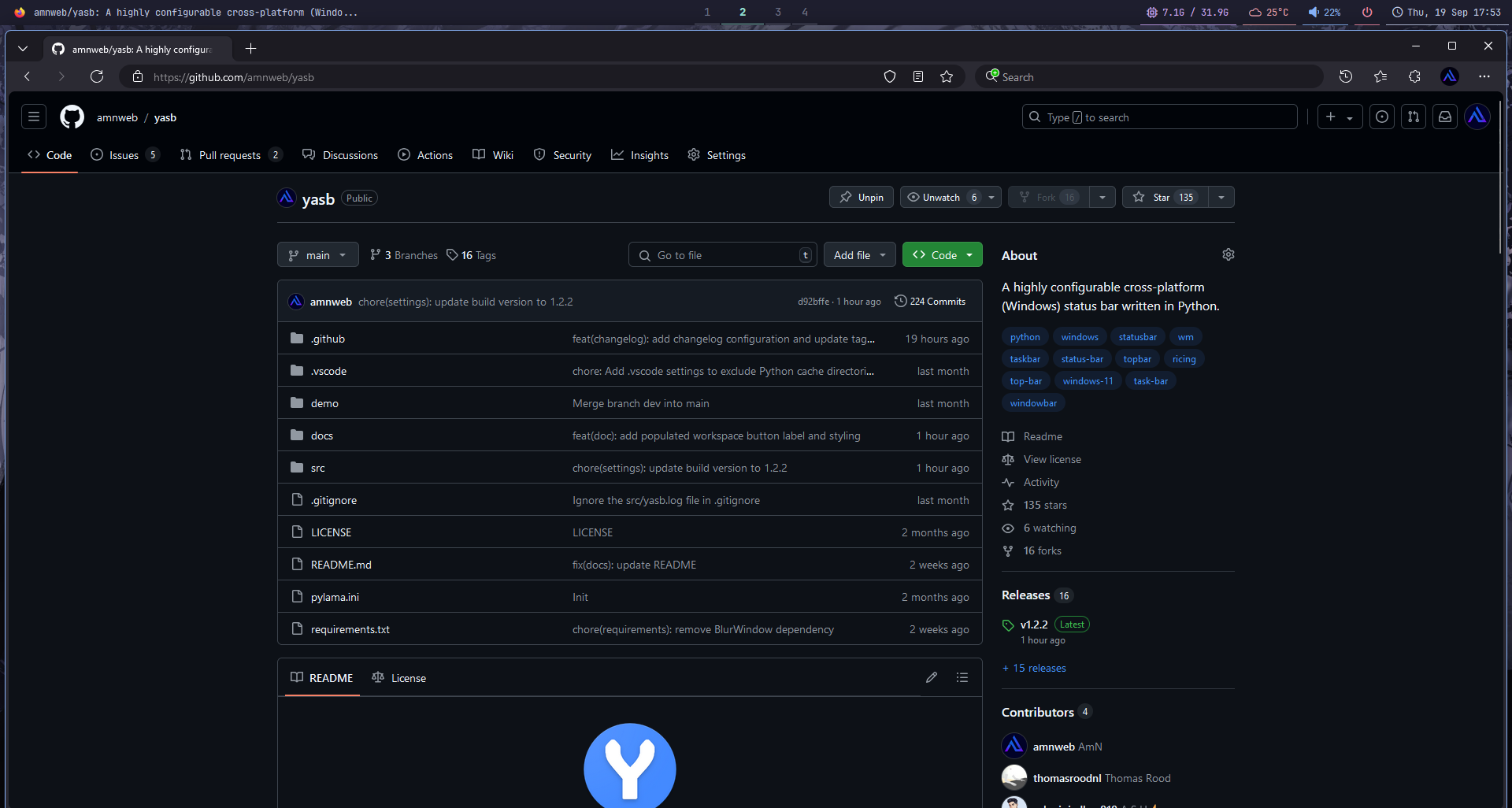Image resolution: width=1512 pixels, height=808 pixels.
Task: Go to the GitHub homepage via the Octocat logo
Action: (x=72, y=117)
